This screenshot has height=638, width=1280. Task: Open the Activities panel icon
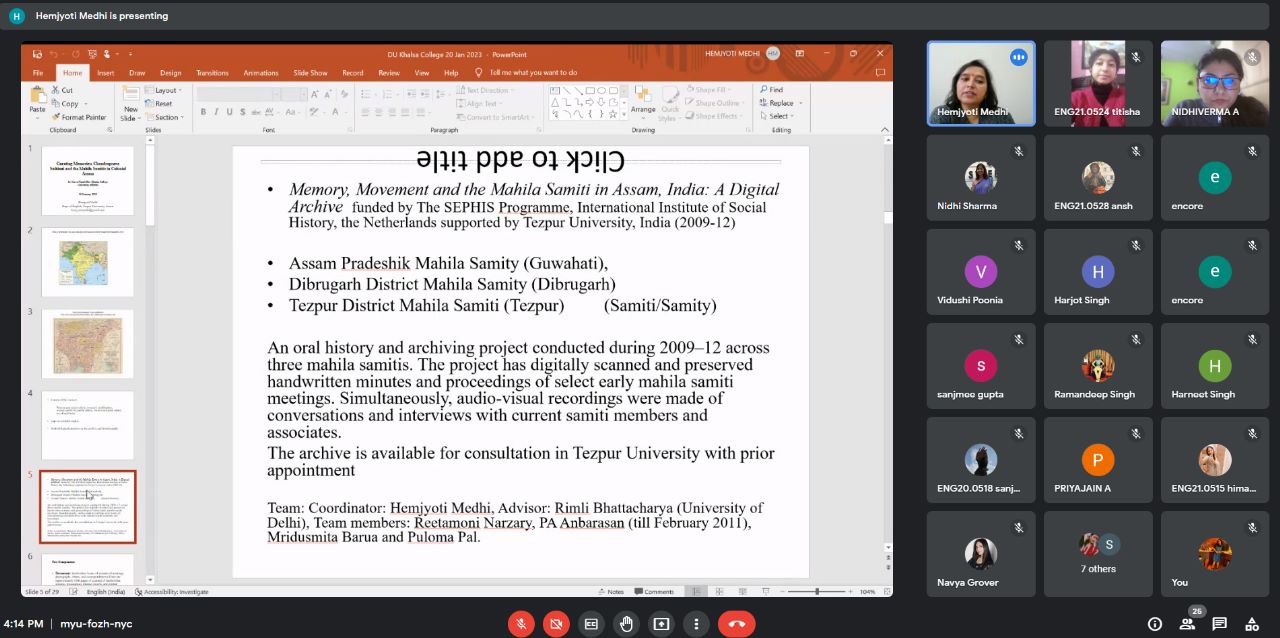tap(1251, 624)
